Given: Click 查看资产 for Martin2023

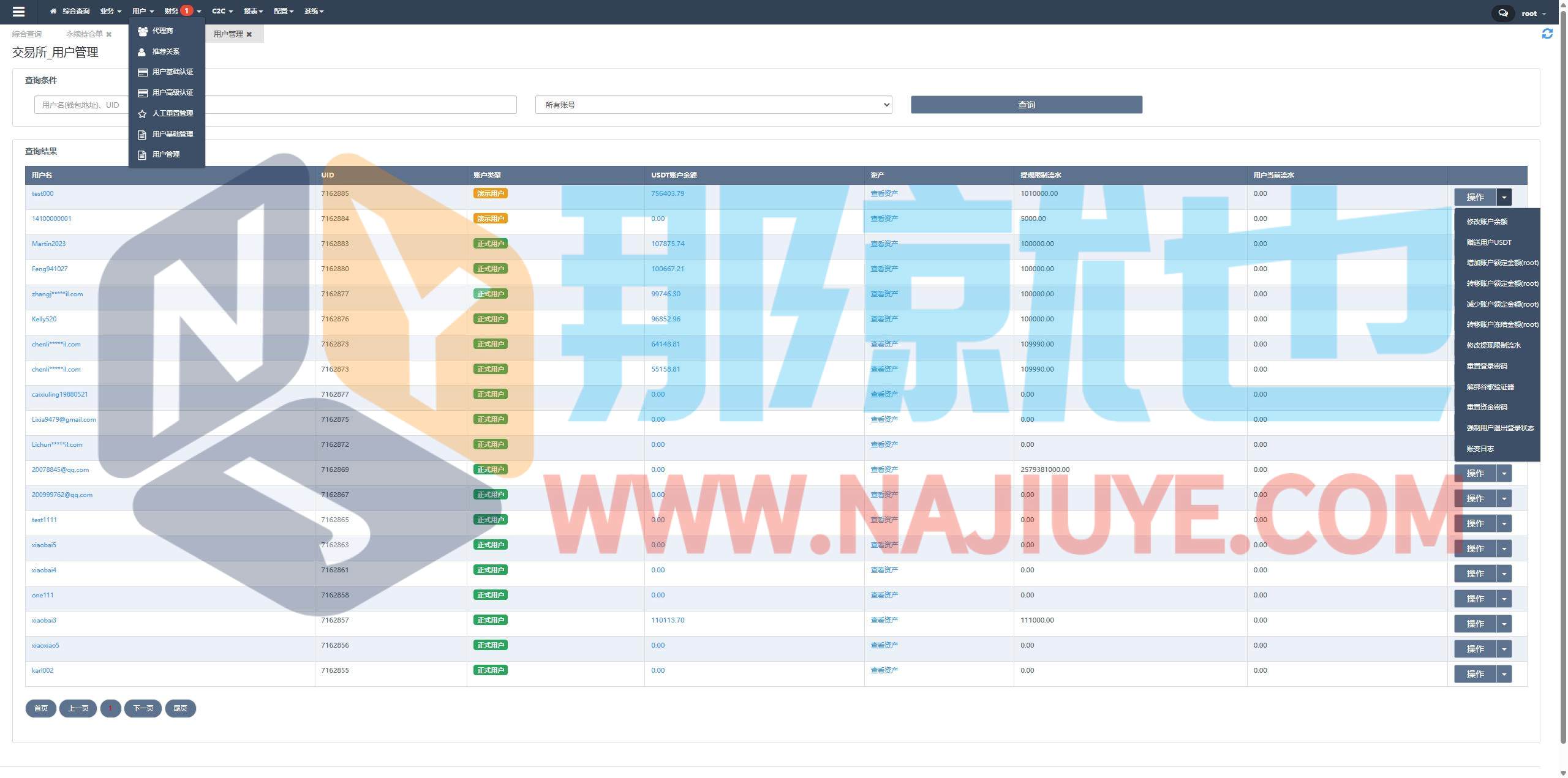Looking at the screenshot, I should tap(884, 244).
